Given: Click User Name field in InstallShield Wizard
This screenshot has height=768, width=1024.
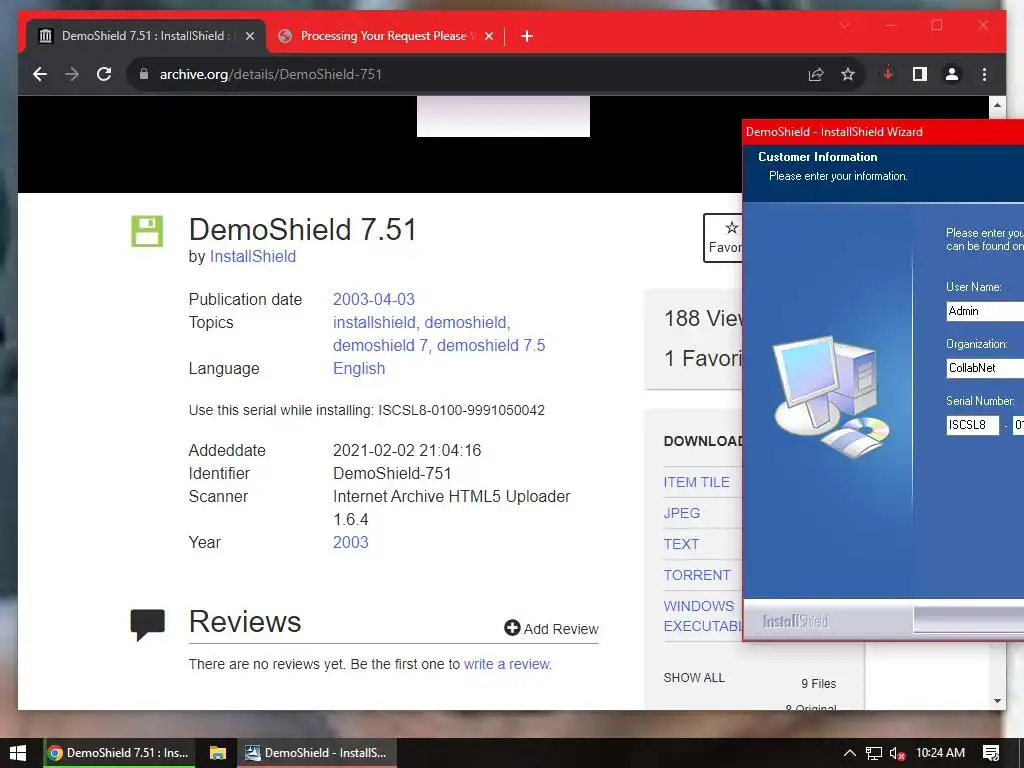Looking at the screenshot, I should (985, 312).
